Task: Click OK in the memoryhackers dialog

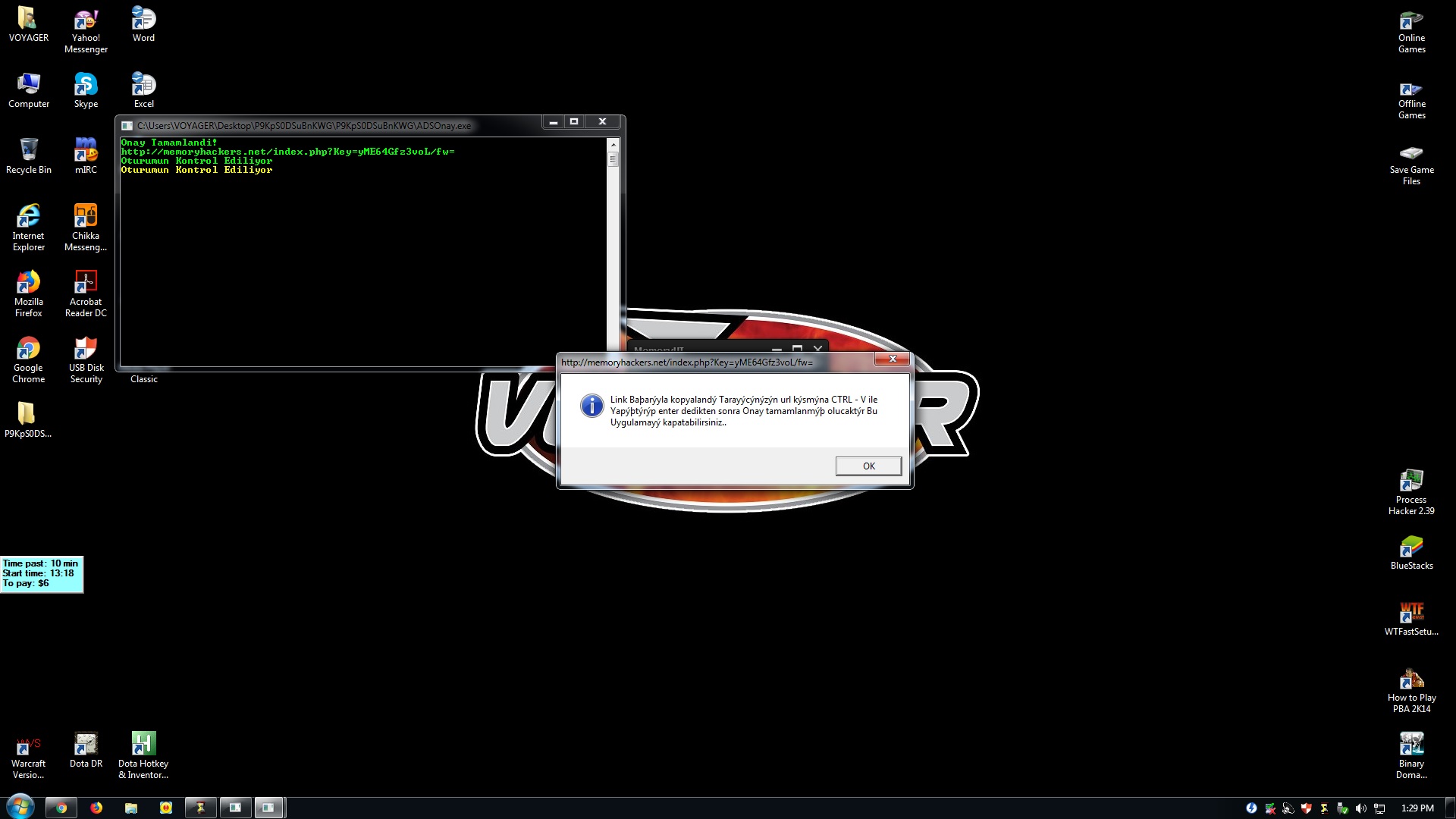Action: pos(868,466)
